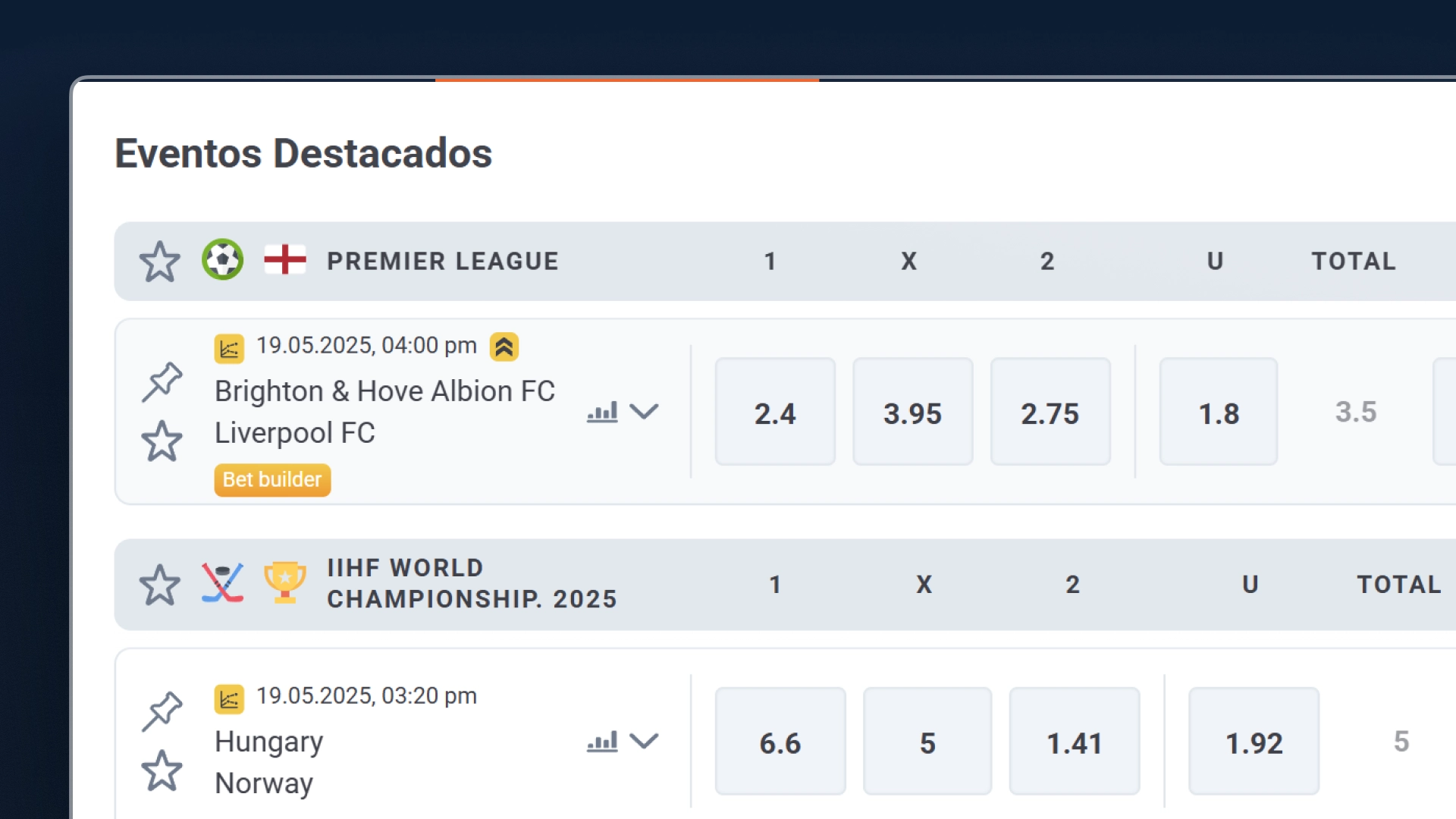Click the England flag icon
Screen dimensions: 1456x819
pyautogui.click(x=285, y=259)
